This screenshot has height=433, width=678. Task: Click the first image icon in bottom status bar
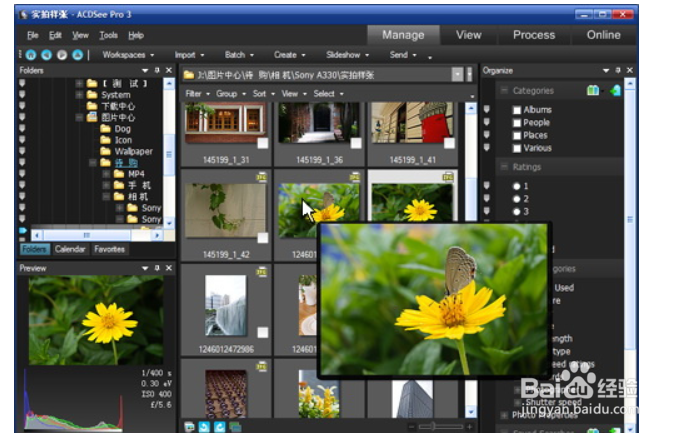pyautogui.click(x=189, y=427)
